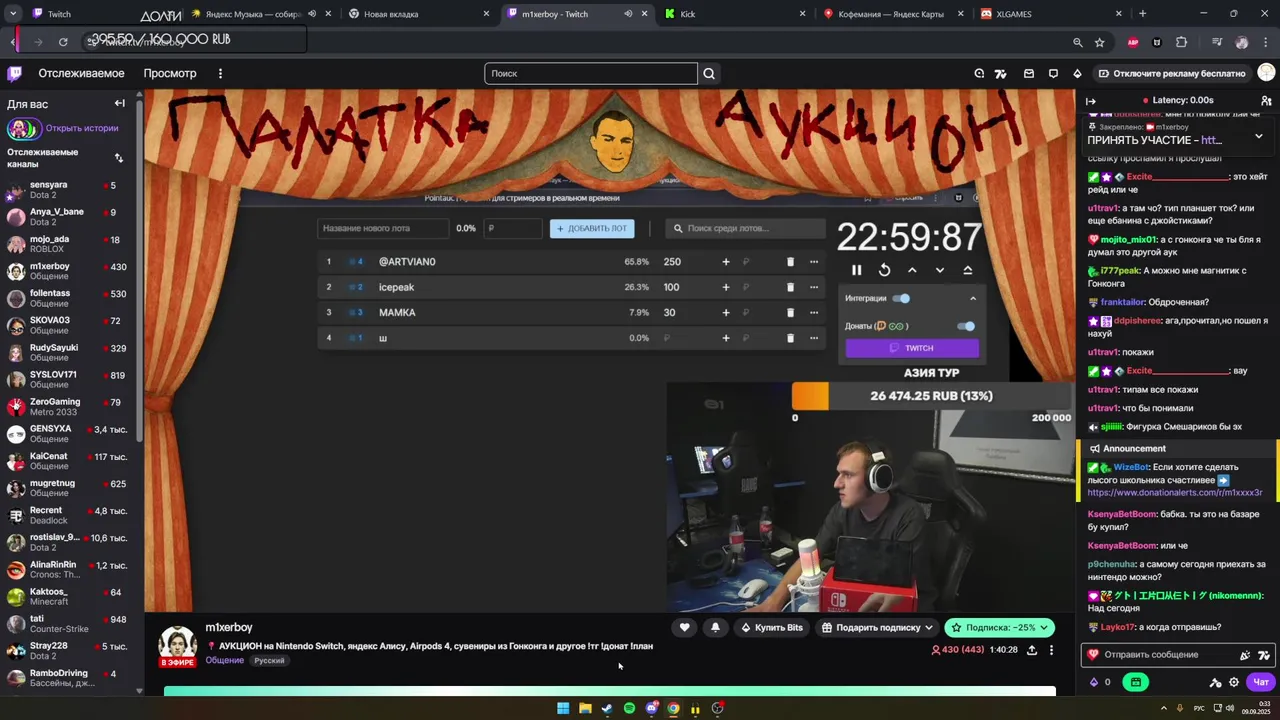
Task: Collapse the left sidebar Для вас
Action: click(119, 103)
